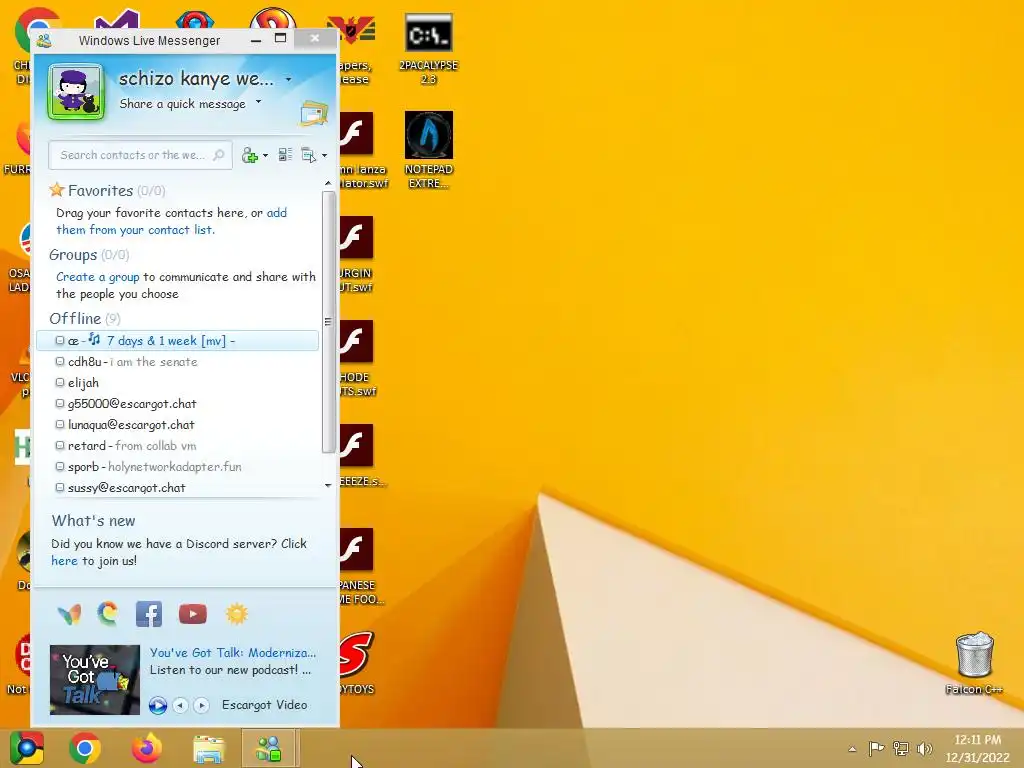This screenshot has height=768, width=1024.
Task: Click the MSN butterfly icon
Action: click(x=69, y=615)
